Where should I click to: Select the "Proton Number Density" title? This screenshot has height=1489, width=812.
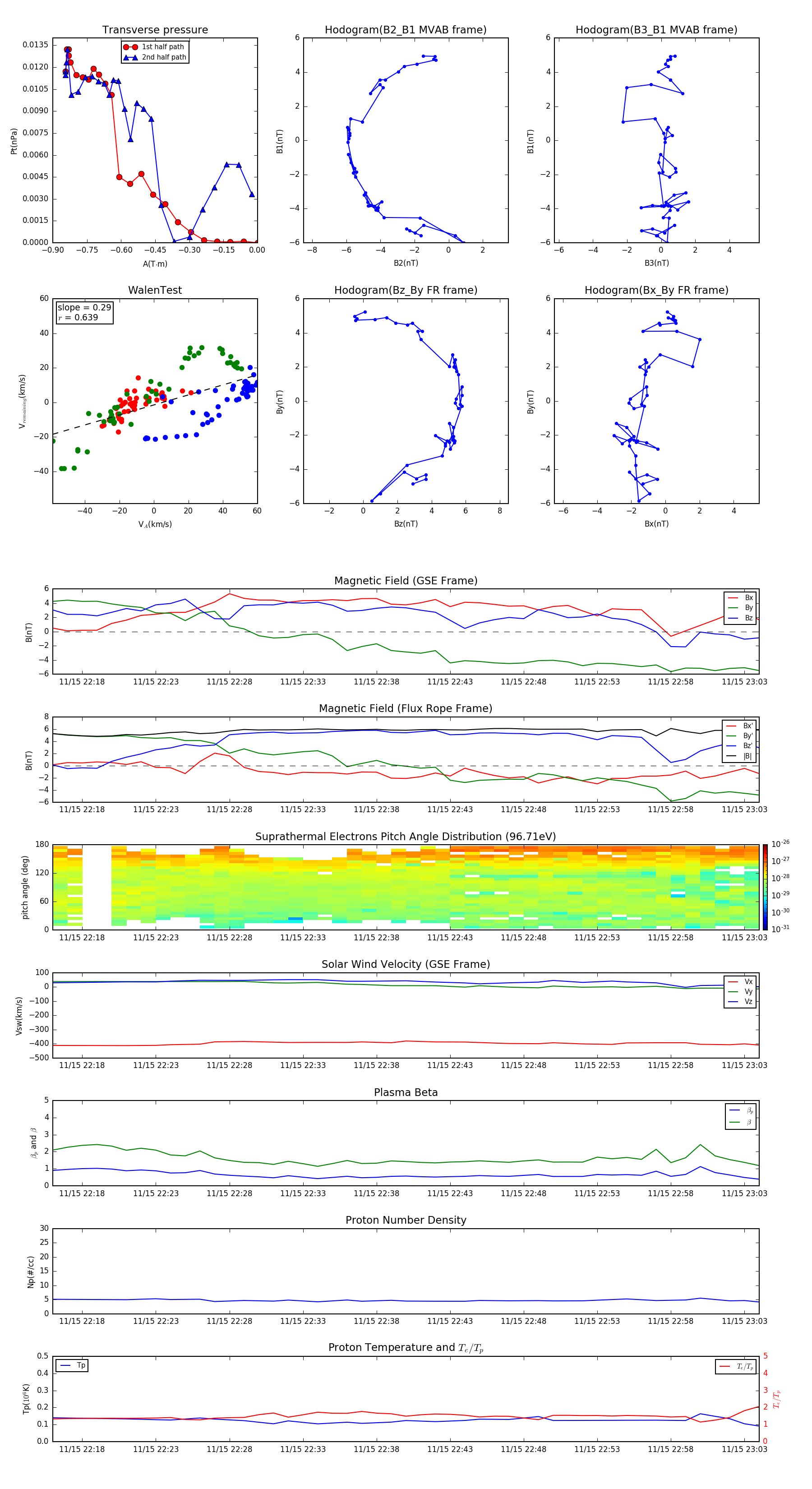(406, 1220)
